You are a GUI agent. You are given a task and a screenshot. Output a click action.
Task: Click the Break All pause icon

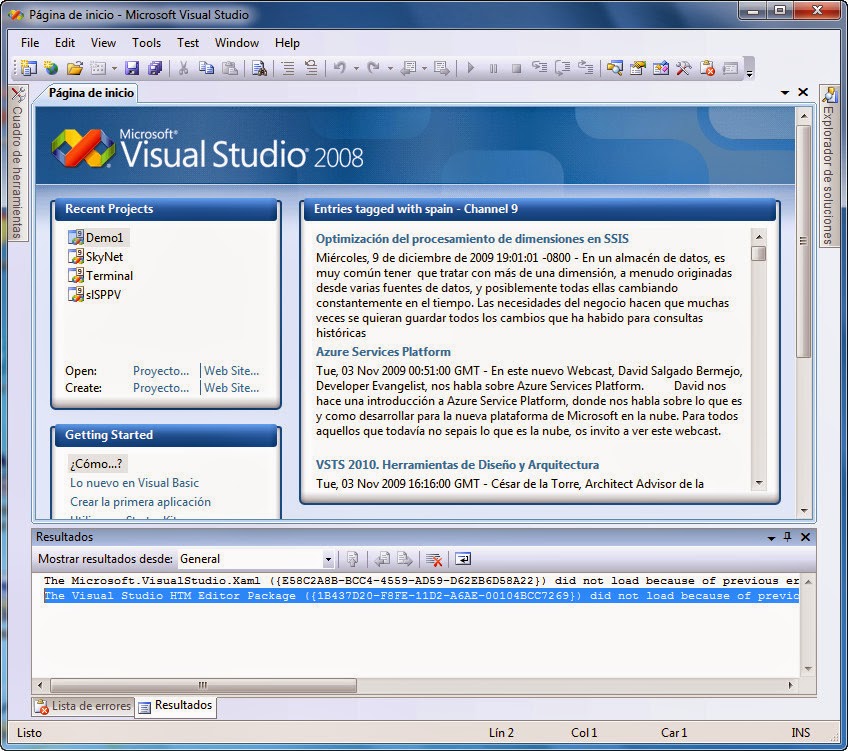pyautogui.click(x=493, y=68)
